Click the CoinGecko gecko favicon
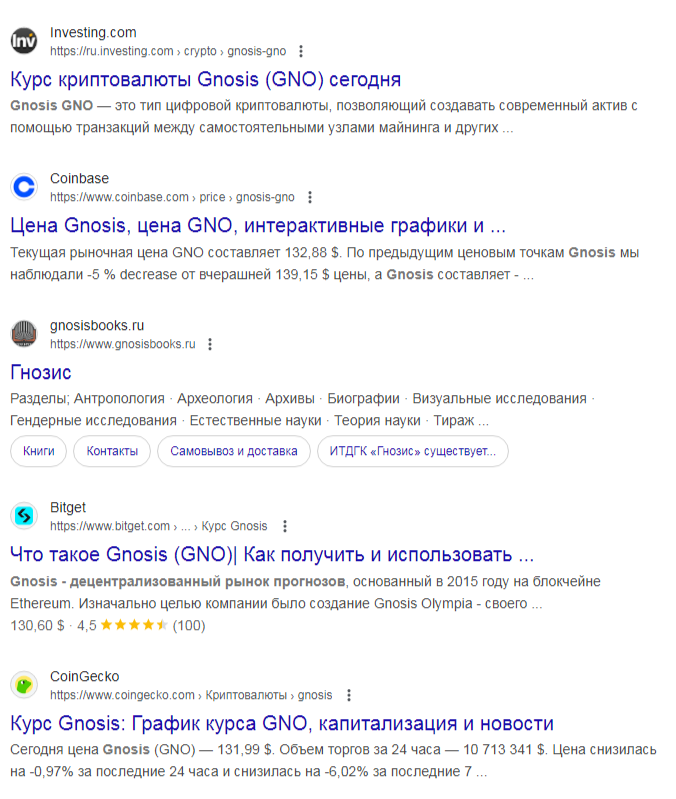The width and height of the screenshot is (676, 799). tap(24, 685)
